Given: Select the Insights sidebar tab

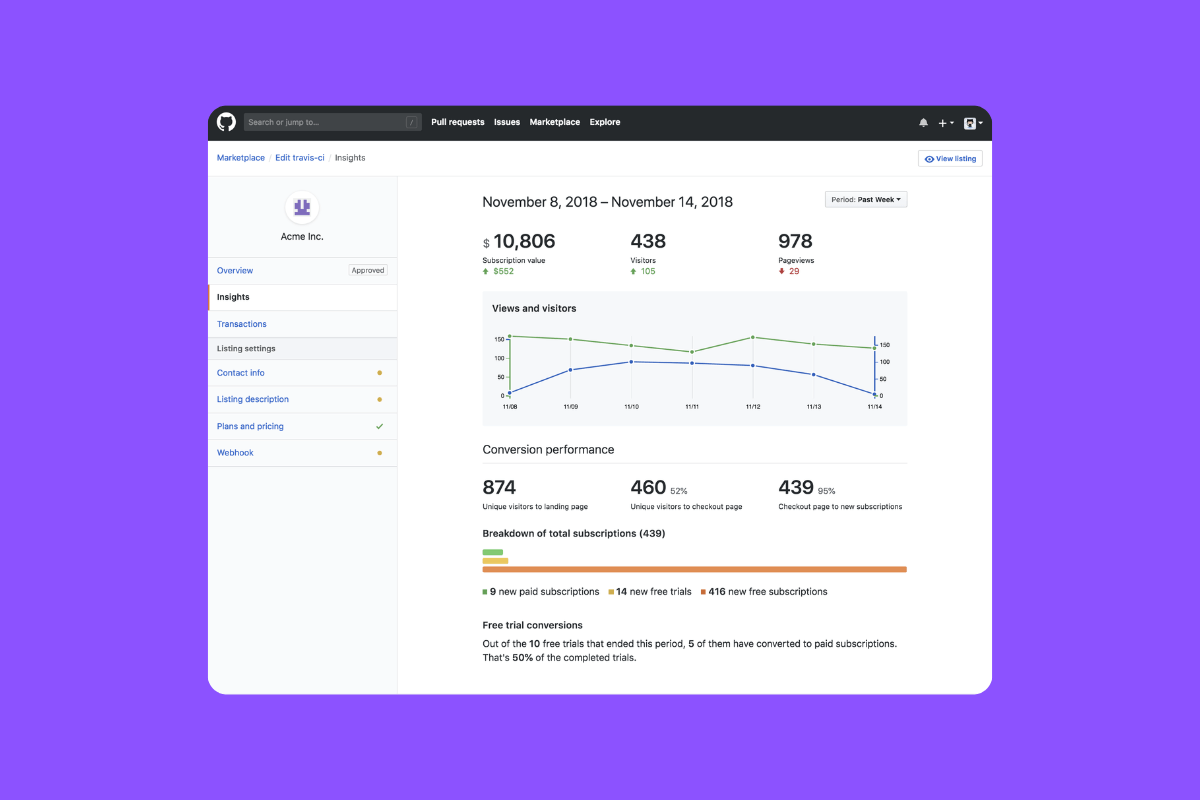Looking at the screenshot, I should 233,296.
